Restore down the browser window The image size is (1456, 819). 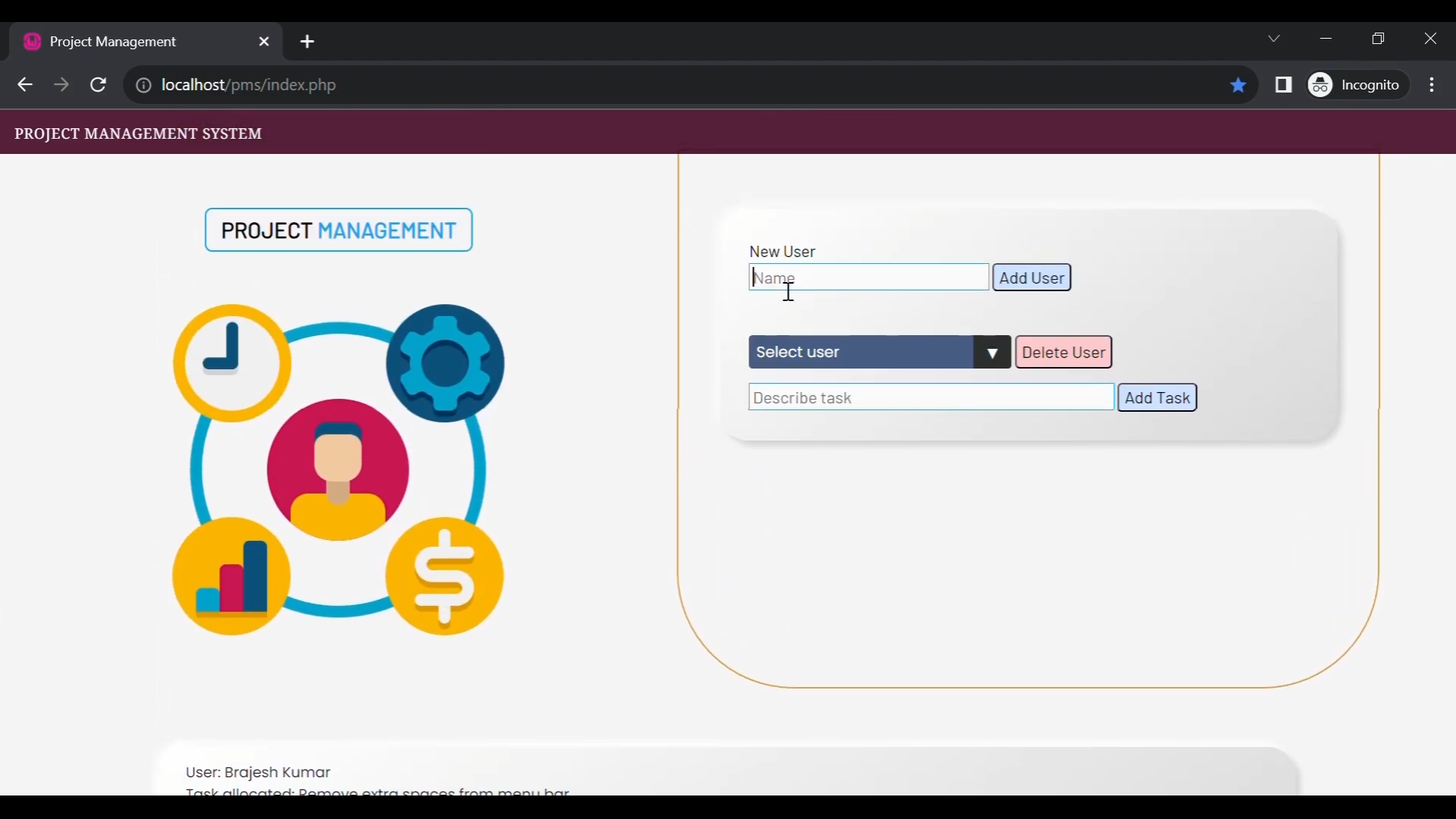[x=1379, y=39]
